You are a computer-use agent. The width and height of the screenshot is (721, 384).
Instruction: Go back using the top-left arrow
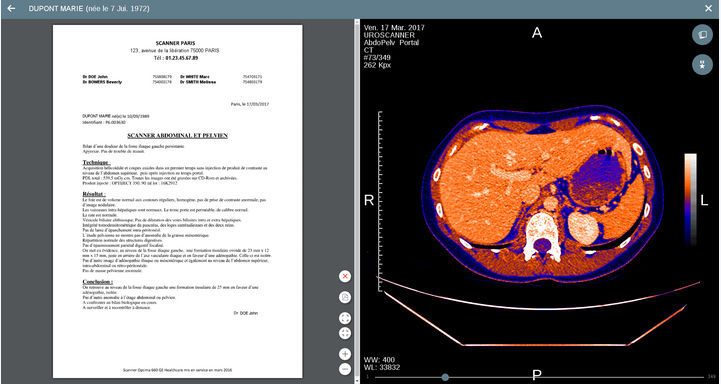[x=11, y=8]
